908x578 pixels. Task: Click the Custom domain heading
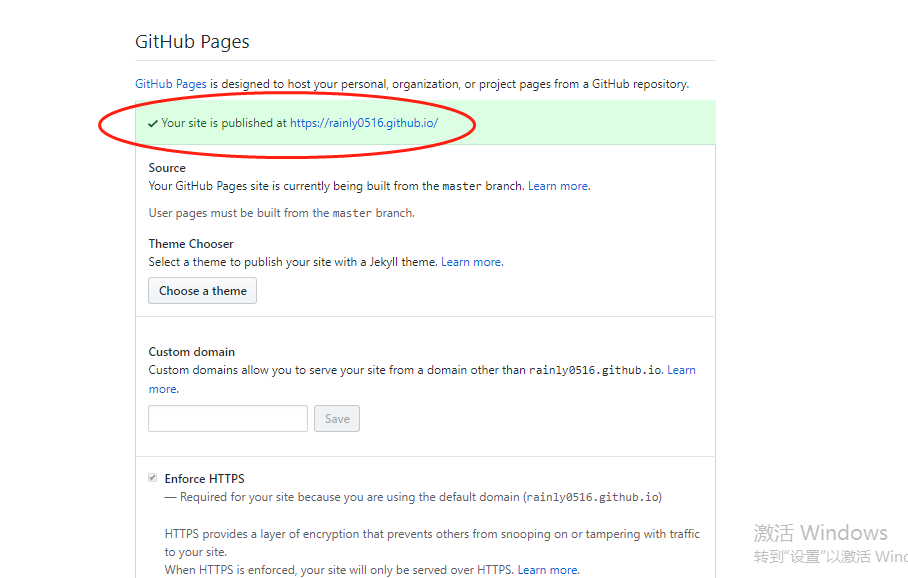191,351
